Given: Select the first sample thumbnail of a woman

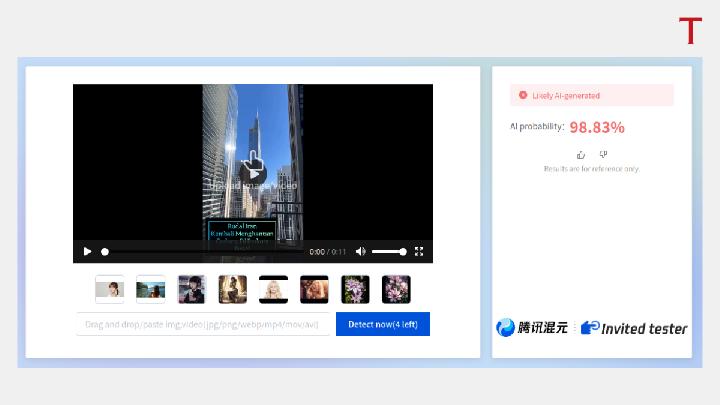Looking at the screenshot, I should pyautogui.click(x=110, y=289).
